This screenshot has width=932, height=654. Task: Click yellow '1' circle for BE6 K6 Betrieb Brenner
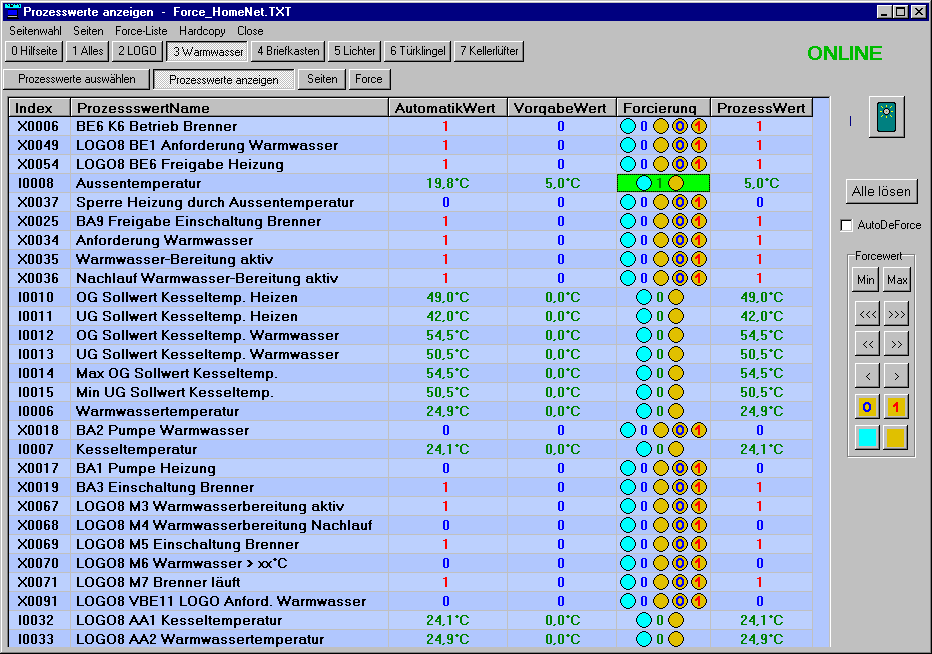[699, 126]
